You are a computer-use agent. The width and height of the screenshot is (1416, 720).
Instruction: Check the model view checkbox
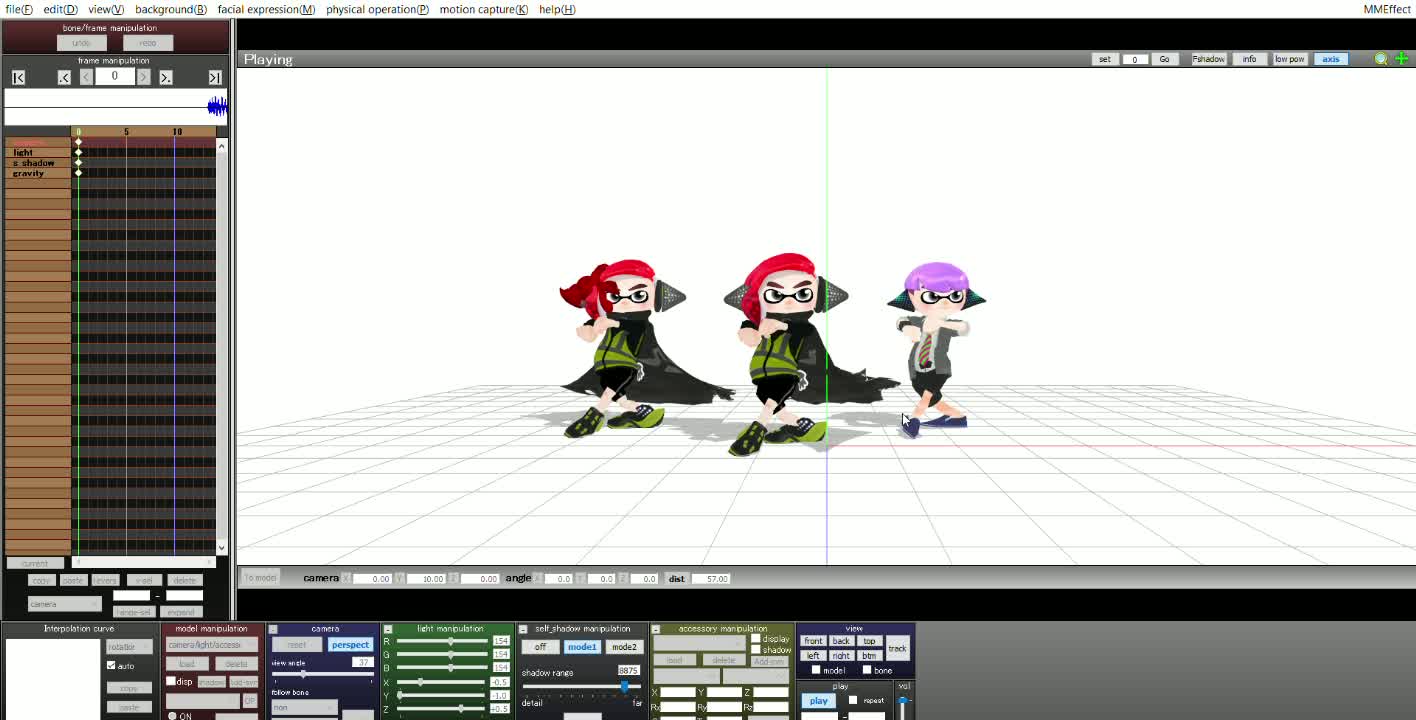pos(816,670)
